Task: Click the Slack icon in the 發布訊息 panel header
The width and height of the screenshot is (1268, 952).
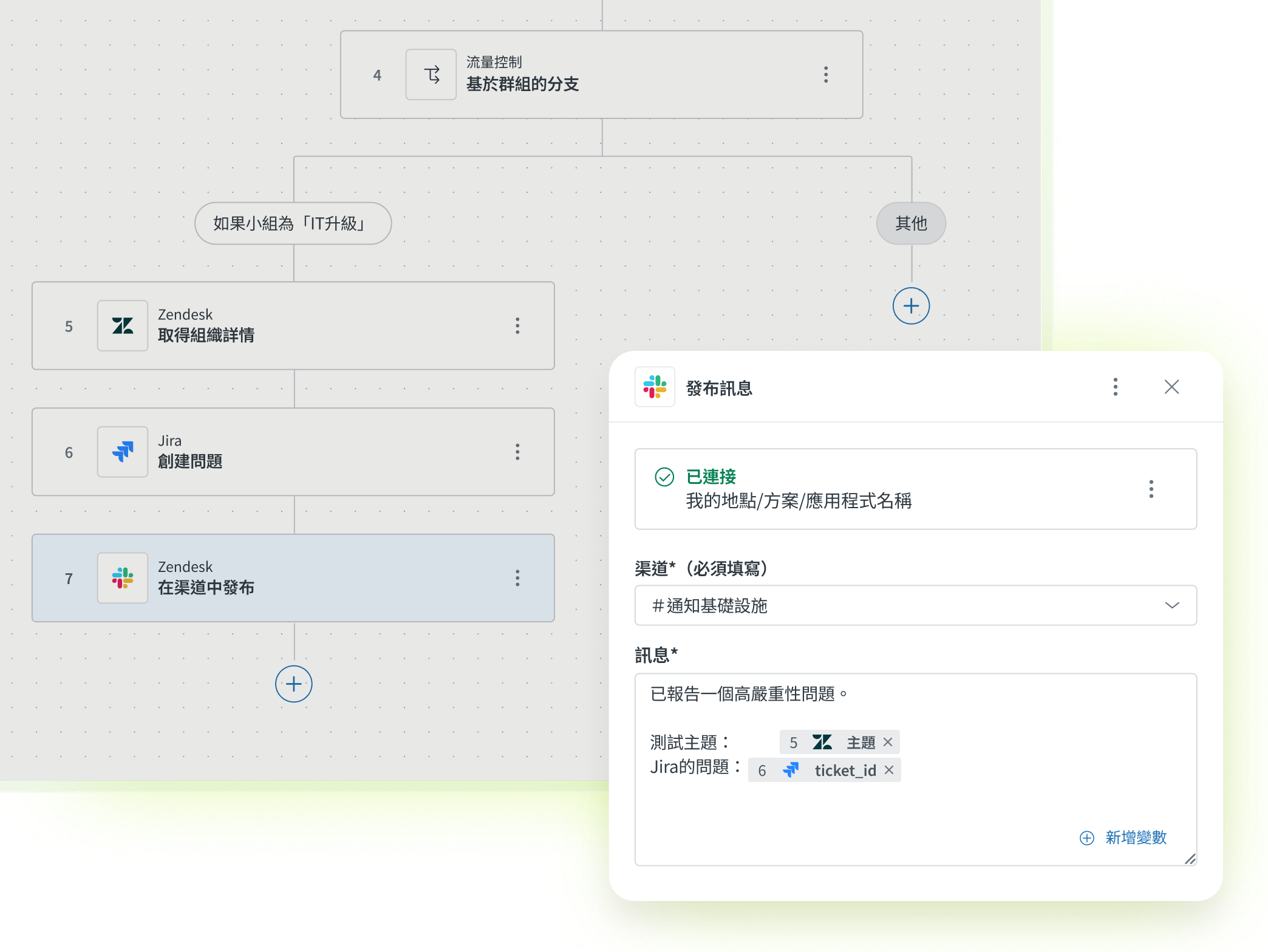Action: tap(655, 387)
